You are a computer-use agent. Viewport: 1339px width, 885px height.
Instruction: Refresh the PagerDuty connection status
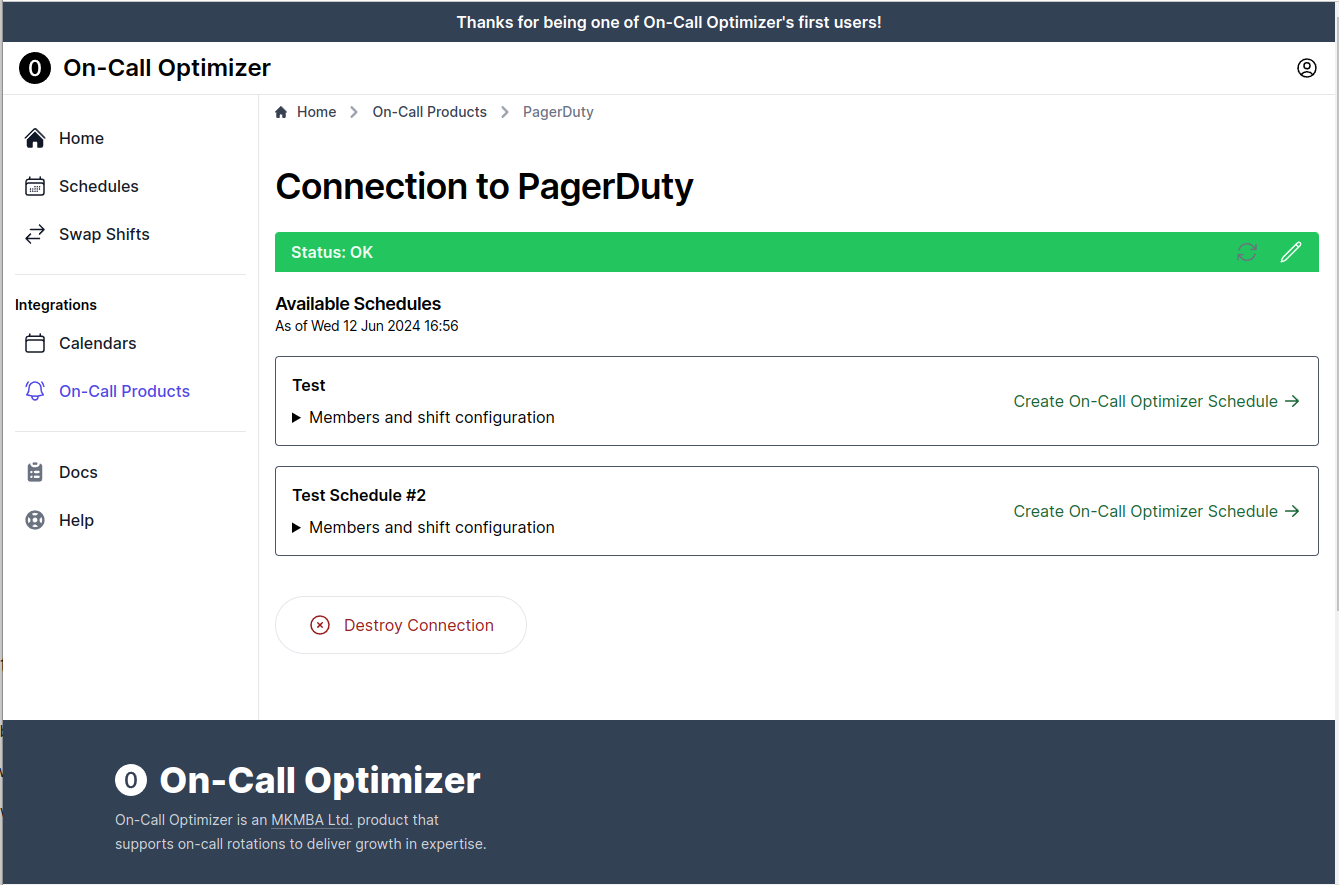click(1247, 252)
